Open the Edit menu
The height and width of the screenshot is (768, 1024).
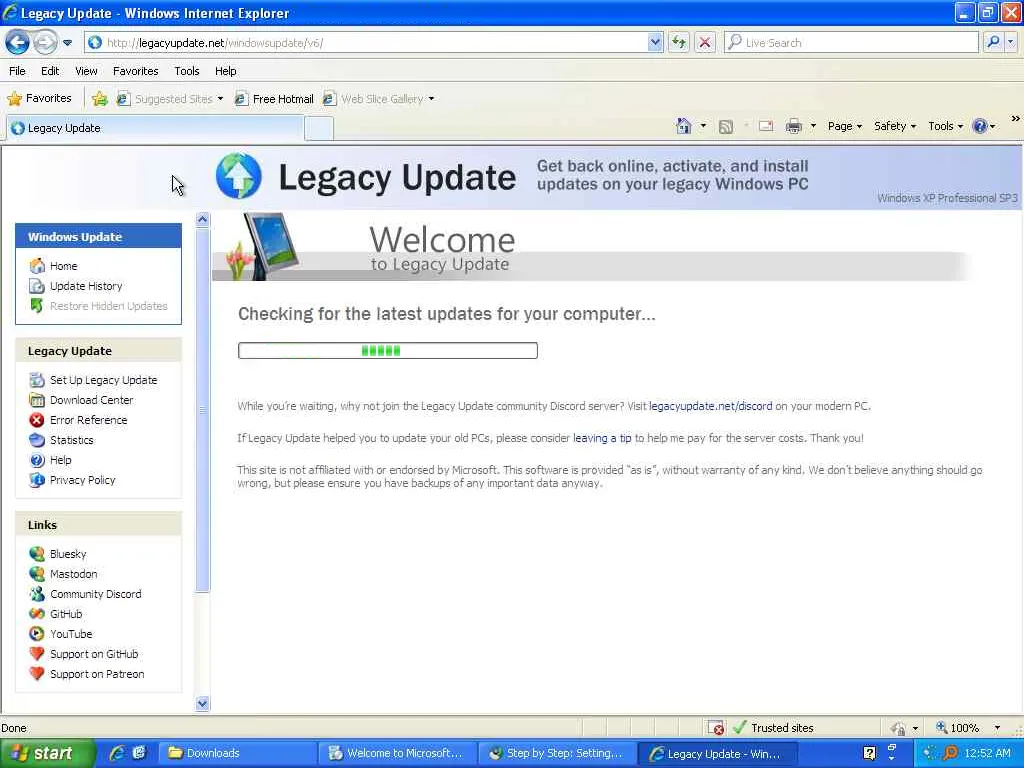50,71
